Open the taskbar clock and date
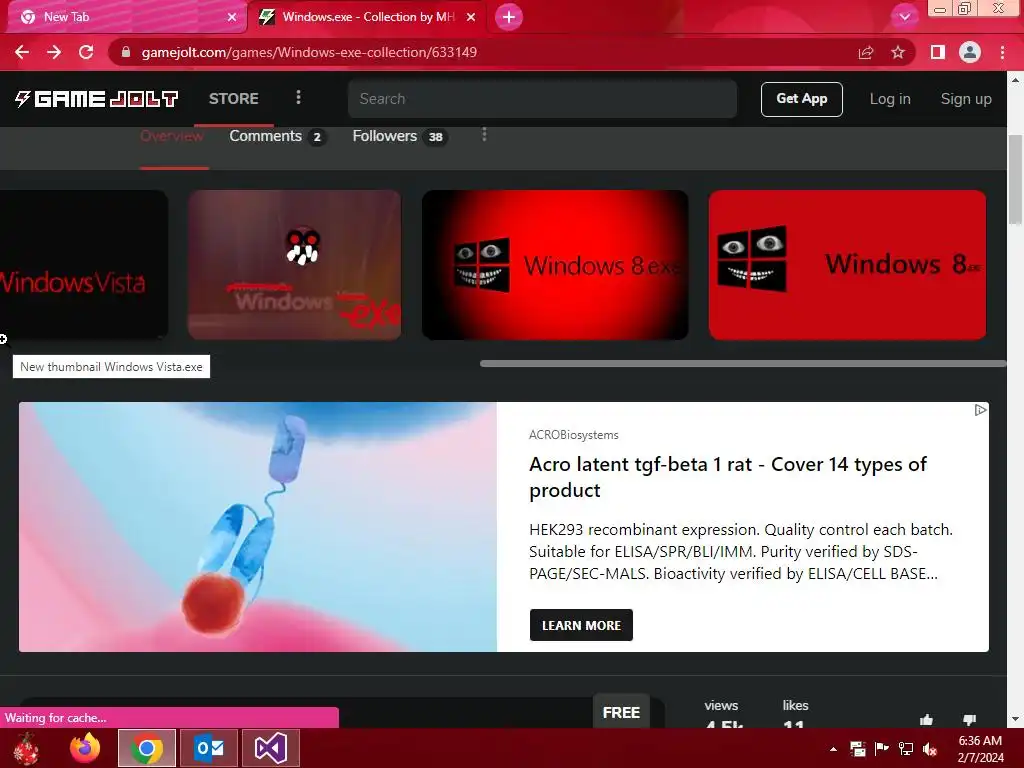The image size is (1024, 768). click(980, 749)
